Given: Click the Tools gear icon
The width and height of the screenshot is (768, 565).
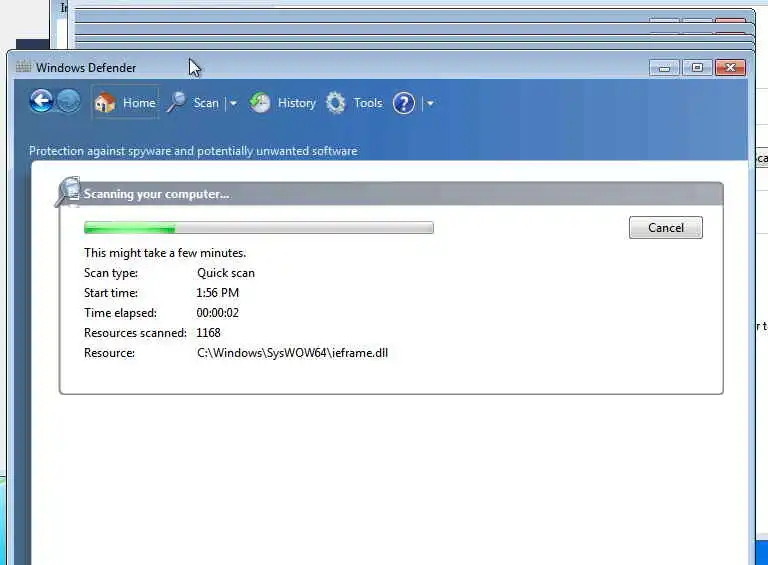Looking at the screenshot, I should click(x=336, y=103).
